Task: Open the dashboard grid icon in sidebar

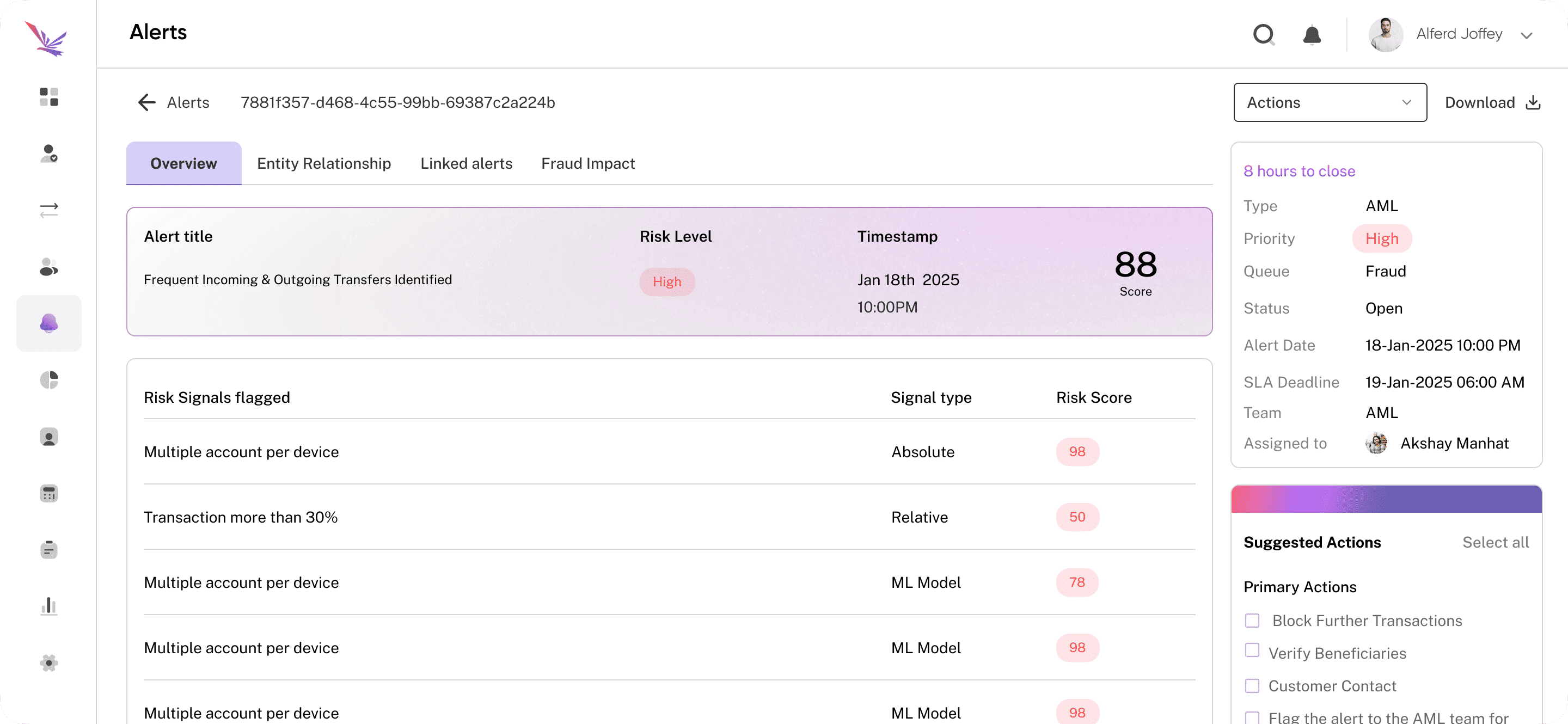Action: 48,97
